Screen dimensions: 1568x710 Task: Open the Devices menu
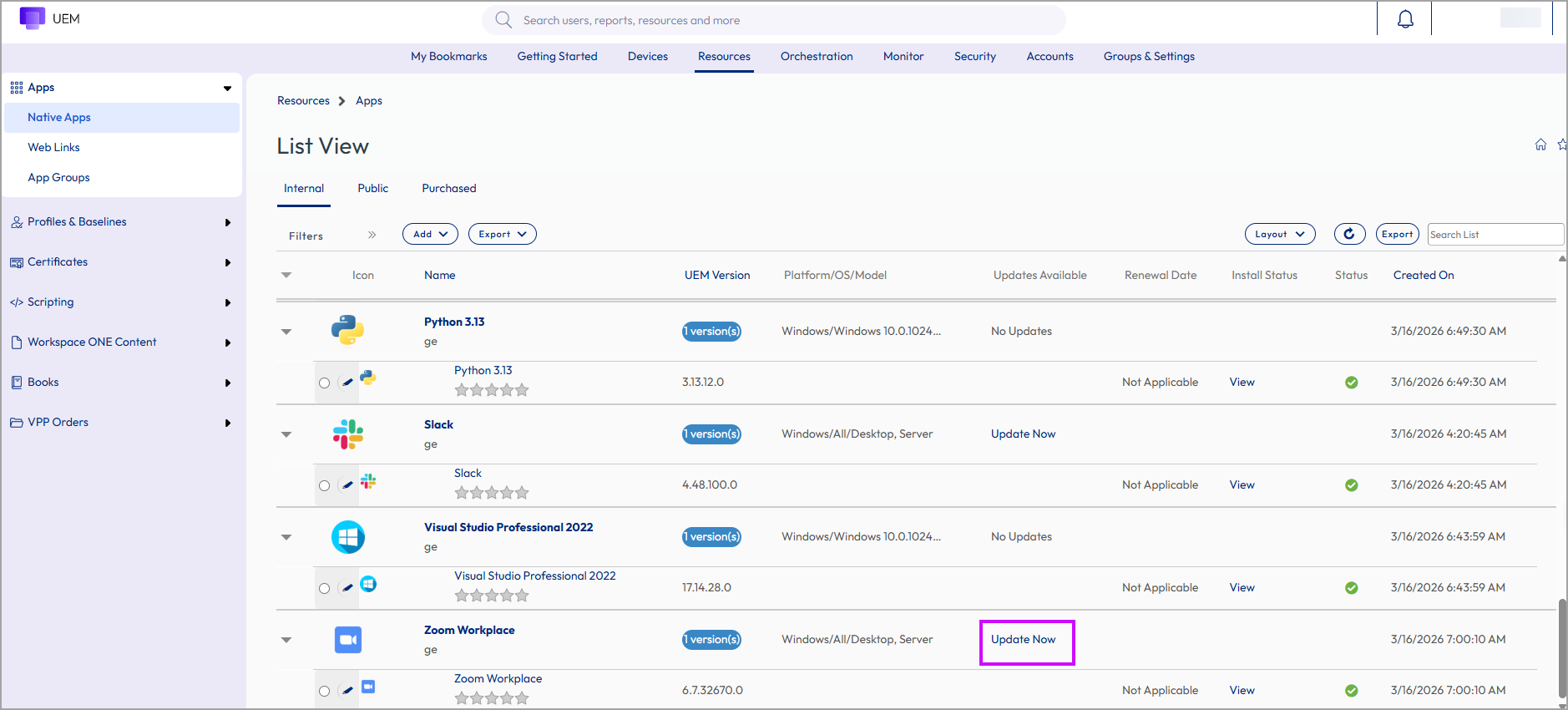[x=648, y=57]
